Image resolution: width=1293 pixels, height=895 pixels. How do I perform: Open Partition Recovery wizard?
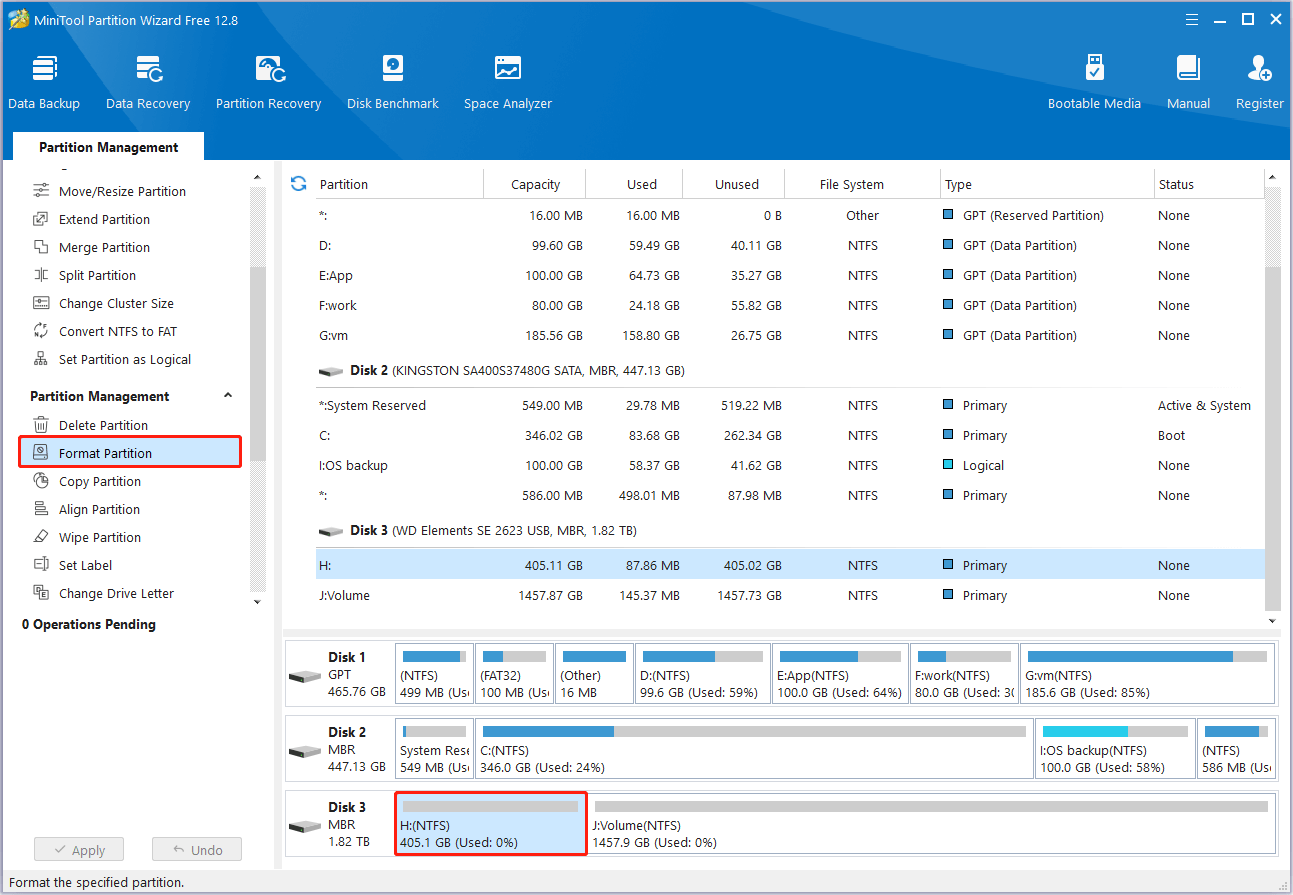(x=268, y=82)
